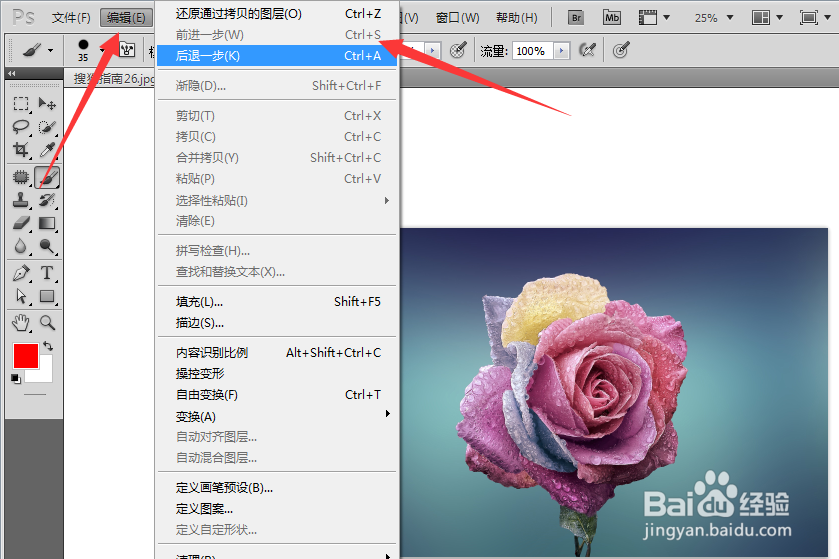The width and height of the screenshot is (839, 559).
Task: Choose 还原通过拷贝的图层(O)
Action: 277,14
